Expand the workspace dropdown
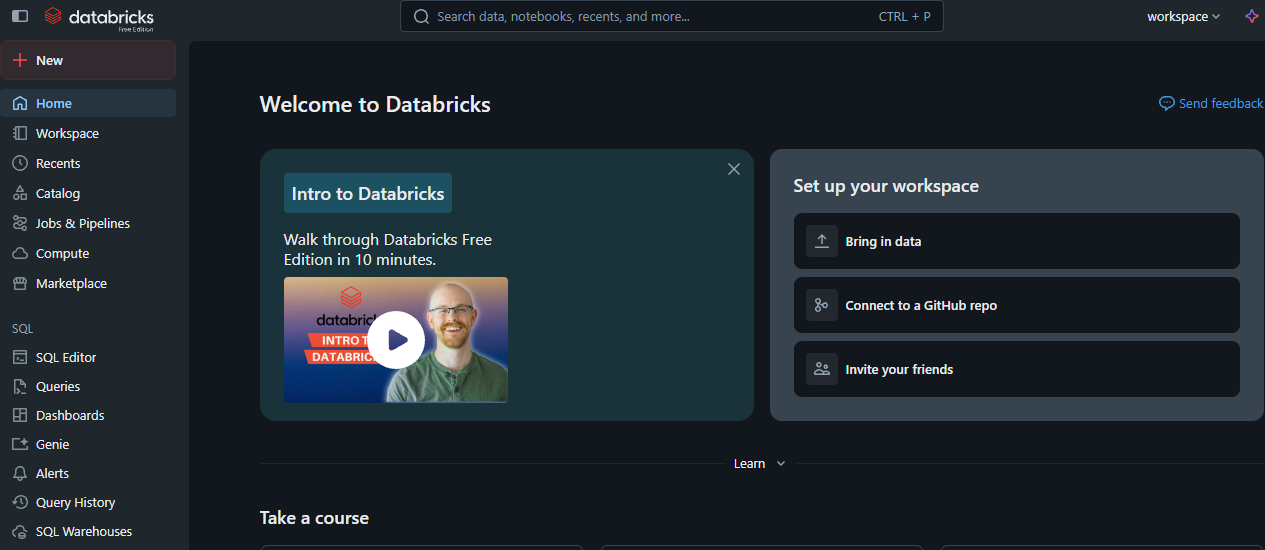 click(1183, 16)
